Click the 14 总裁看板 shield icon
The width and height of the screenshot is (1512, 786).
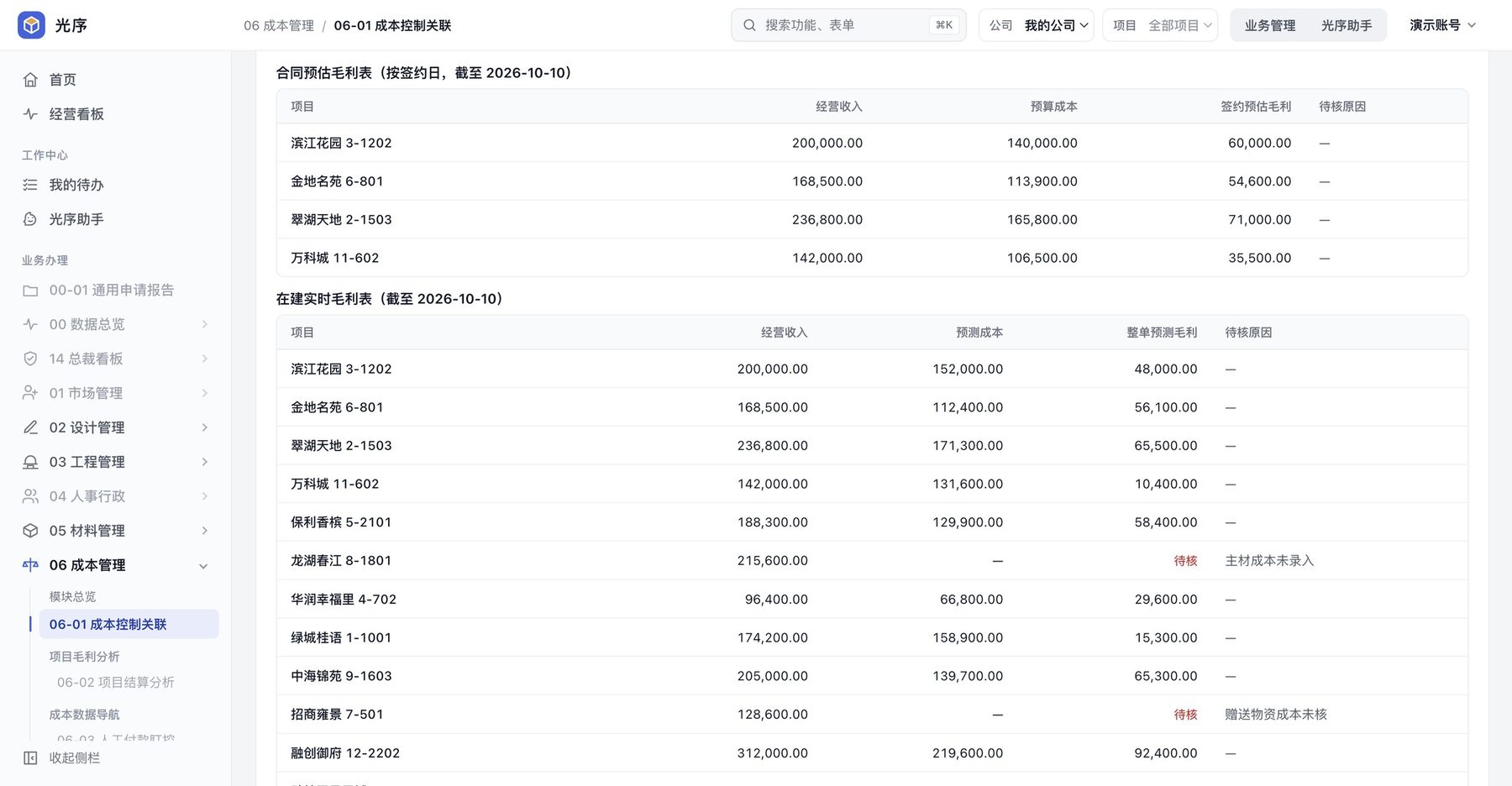point(30,359)
